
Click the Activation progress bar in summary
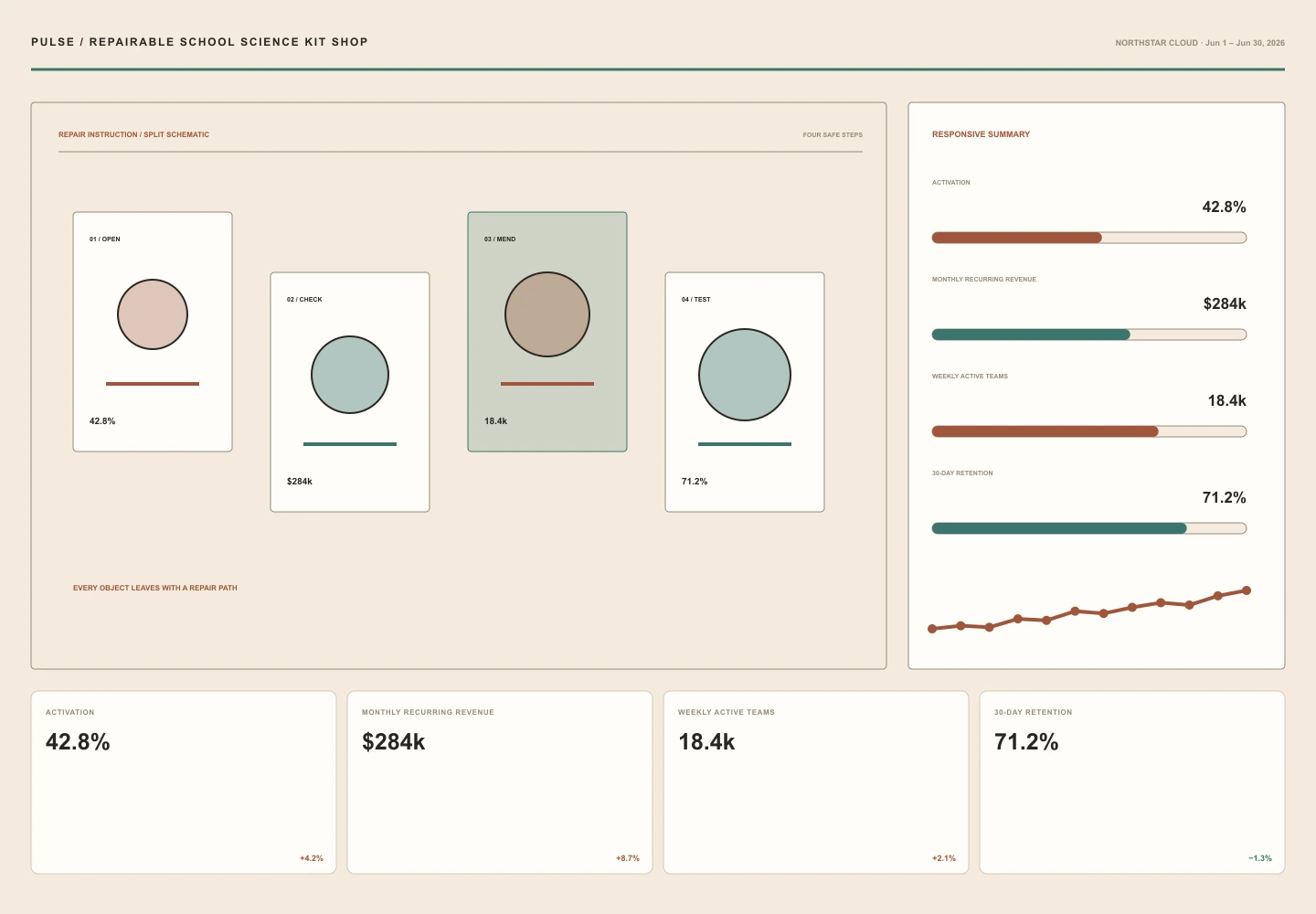pos(1089,238)
